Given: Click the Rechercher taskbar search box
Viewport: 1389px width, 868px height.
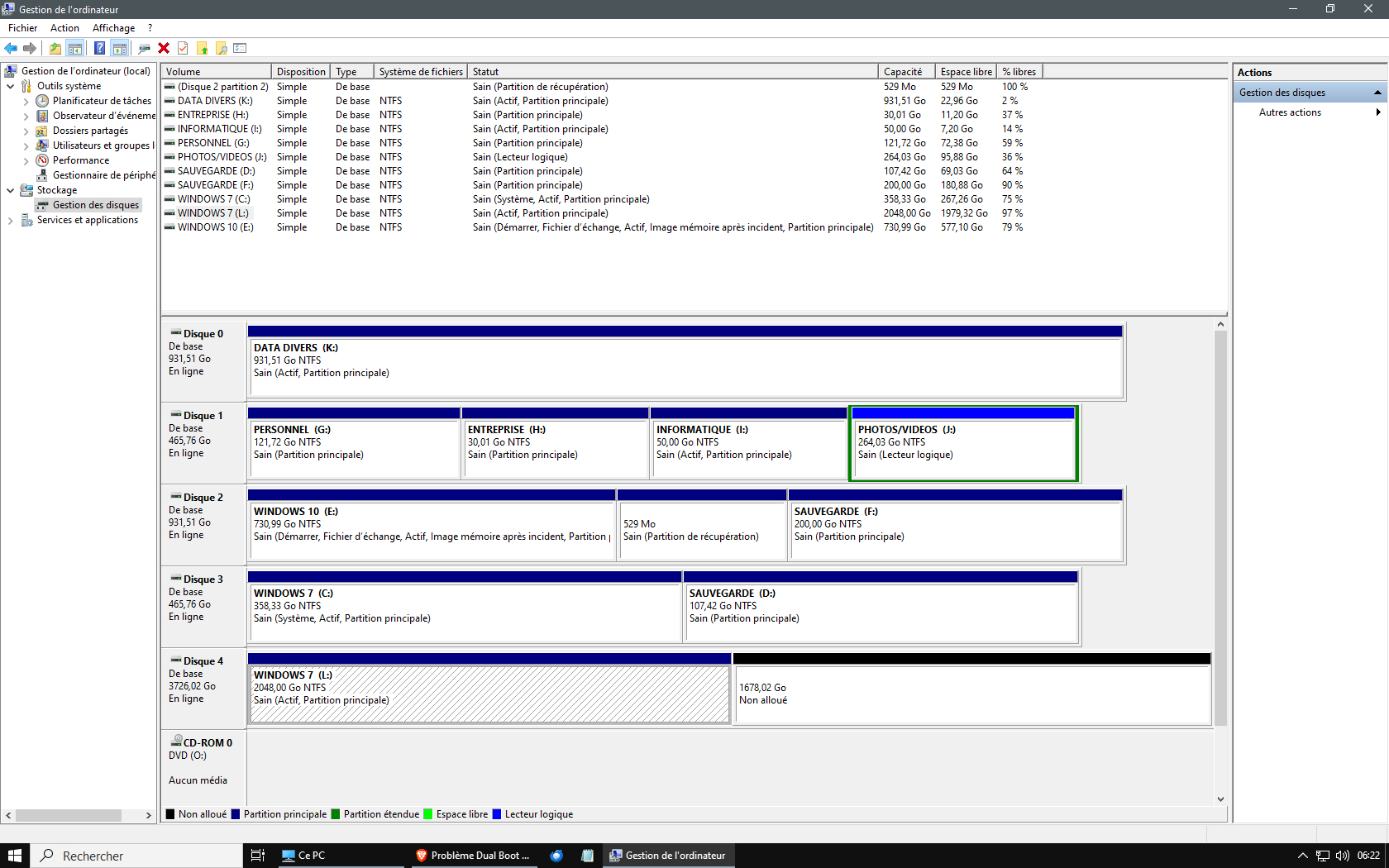Looking at the screenshot, I should (136, 856).
